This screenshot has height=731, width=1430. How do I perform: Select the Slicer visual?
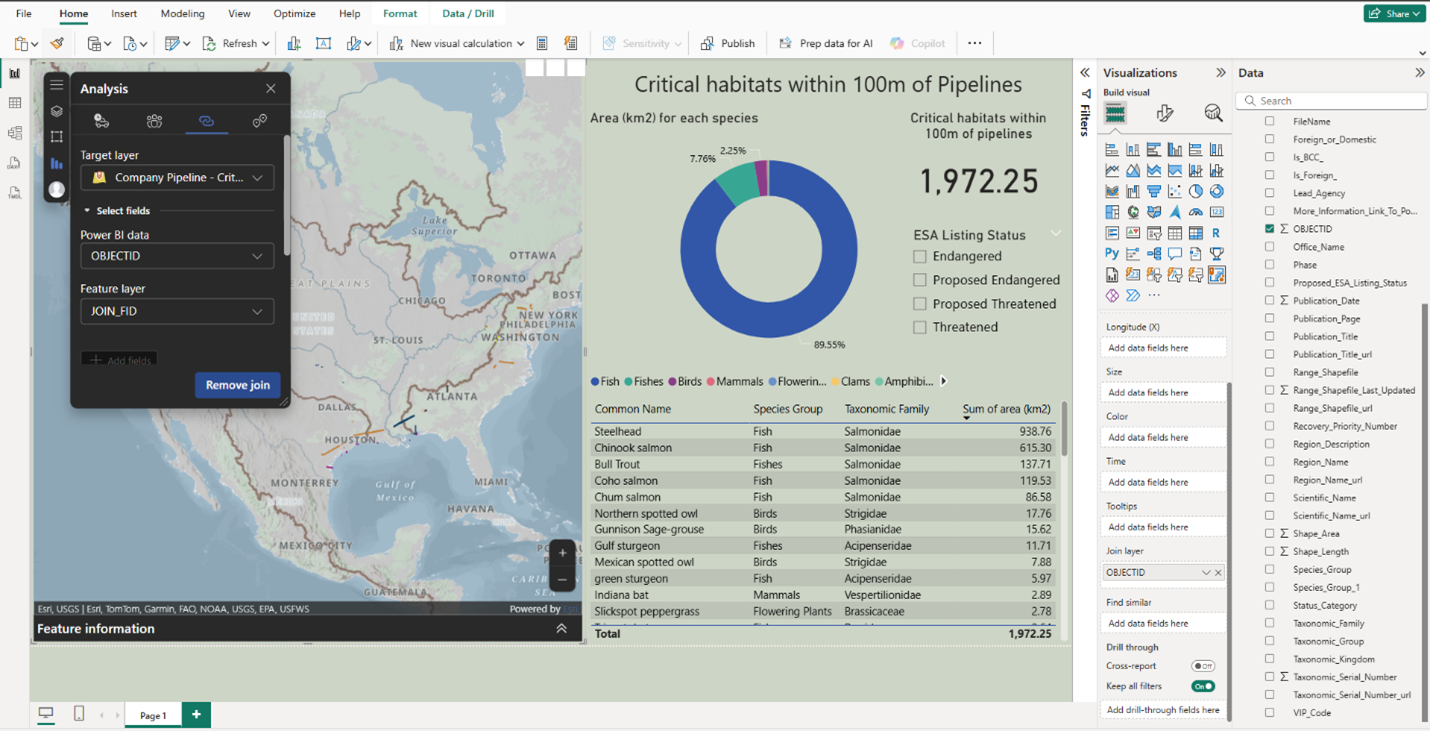tap(1155, 233)
